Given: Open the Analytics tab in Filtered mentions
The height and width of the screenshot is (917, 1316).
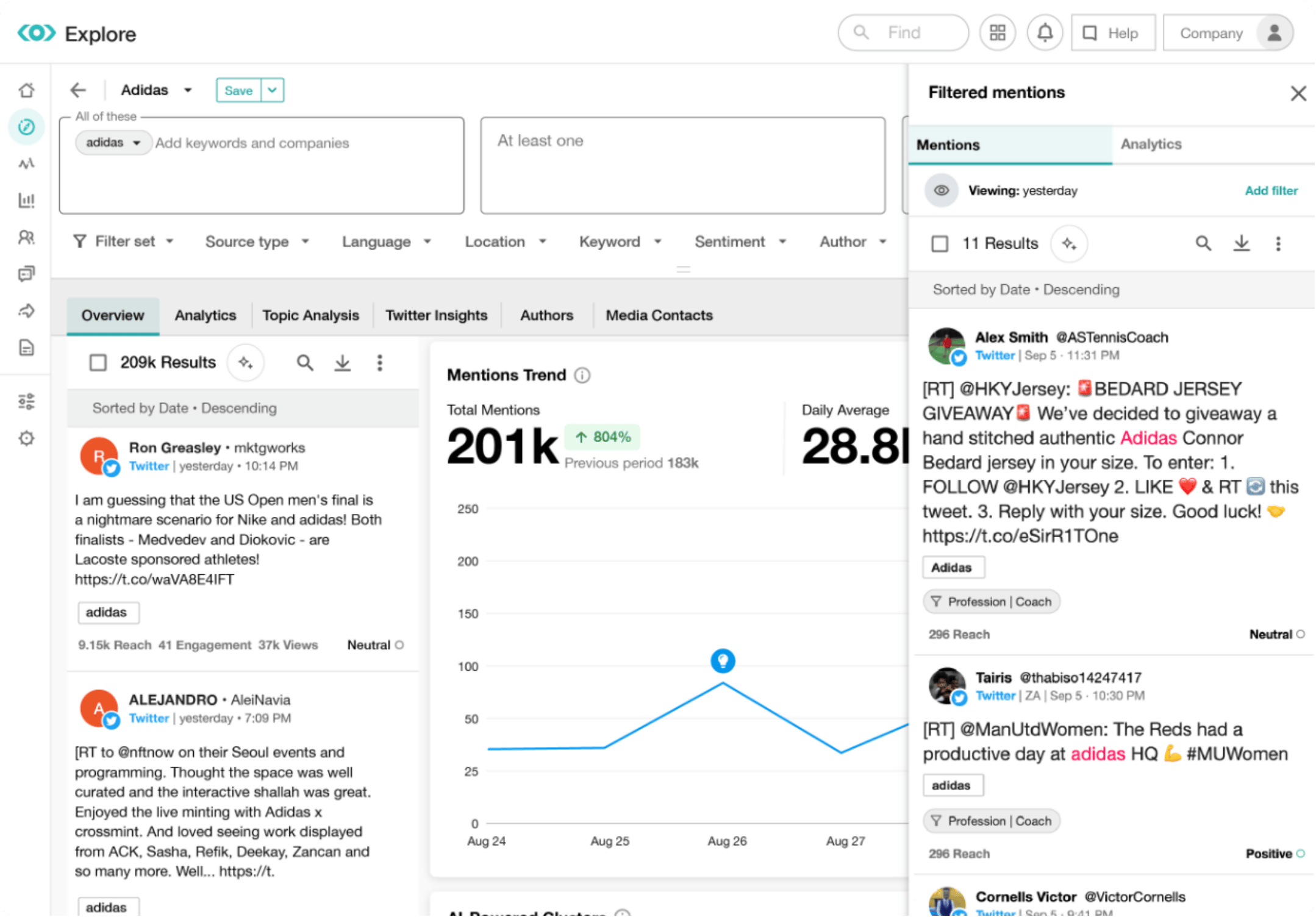Looking at the screenshot, I should click(x=1151, y=145).
